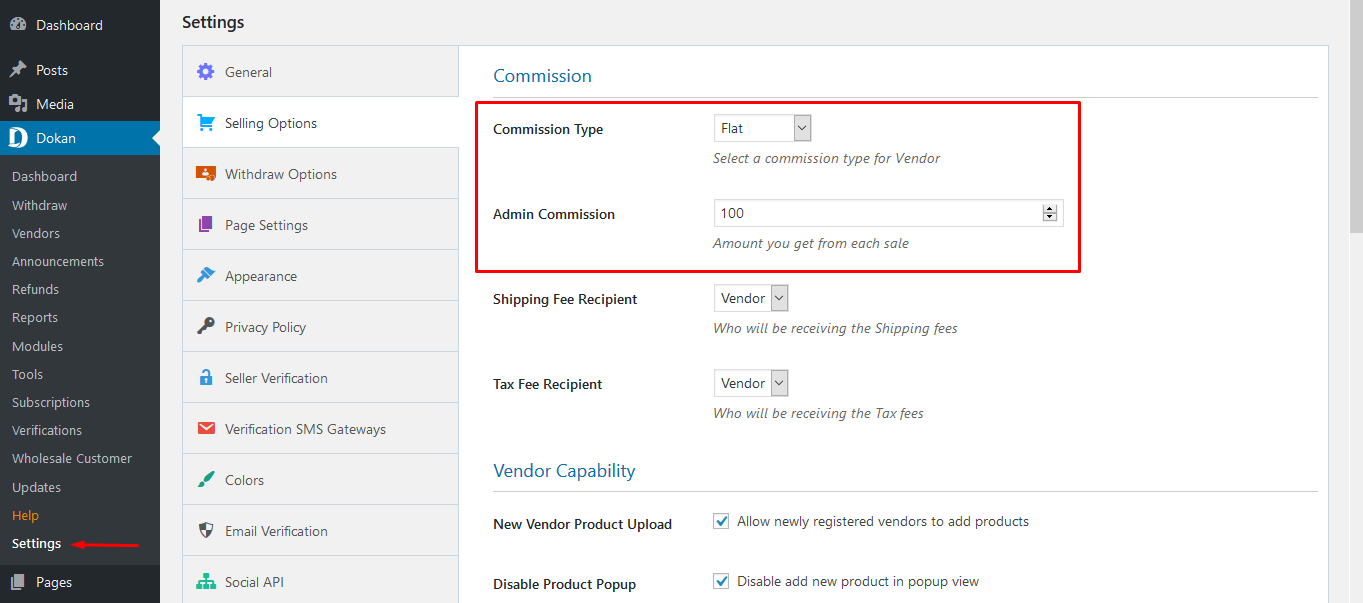Open the Email Verification tab
The image size is (1363, 603).
click(x=276, y=531)
